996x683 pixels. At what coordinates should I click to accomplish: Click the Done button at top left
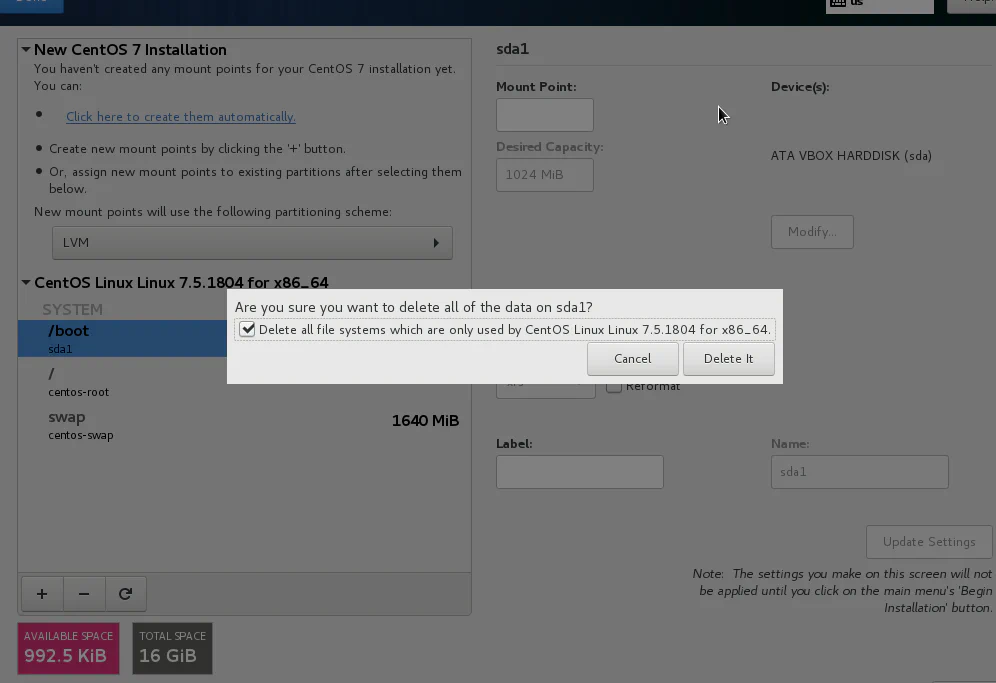pos(32,5)
